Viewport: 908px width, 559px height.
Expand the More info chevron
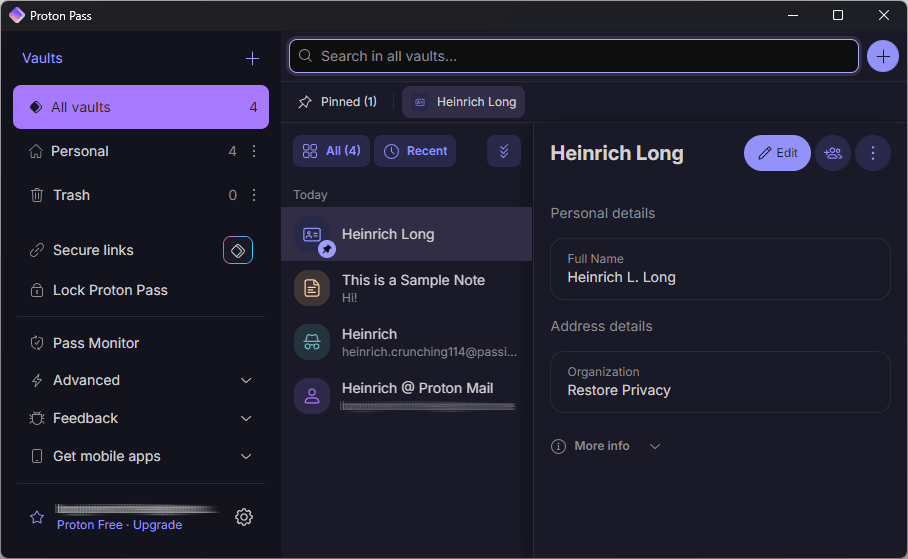655,446
